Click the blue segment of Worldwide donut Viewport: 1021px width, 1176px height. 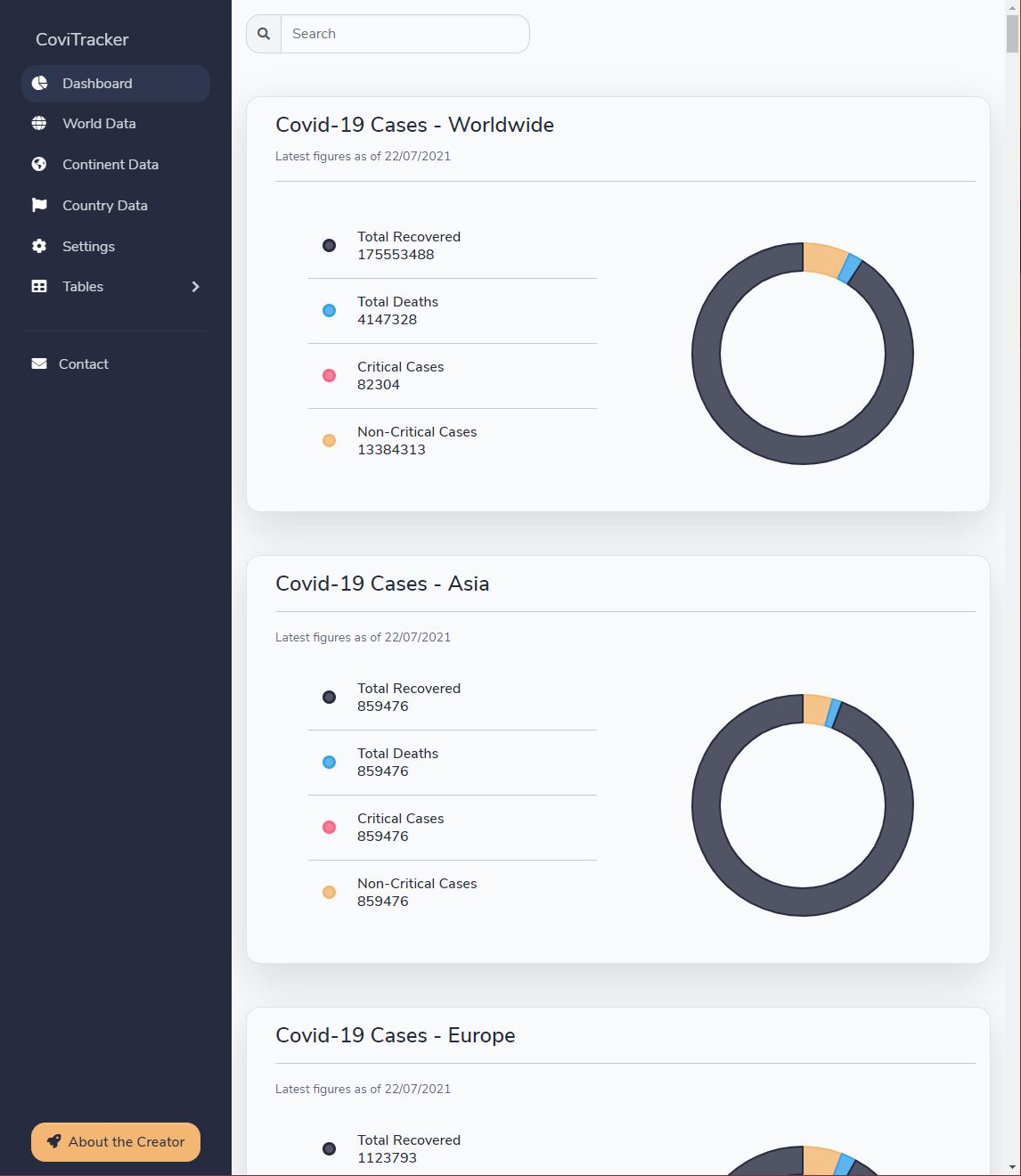(x=850, y=269)
